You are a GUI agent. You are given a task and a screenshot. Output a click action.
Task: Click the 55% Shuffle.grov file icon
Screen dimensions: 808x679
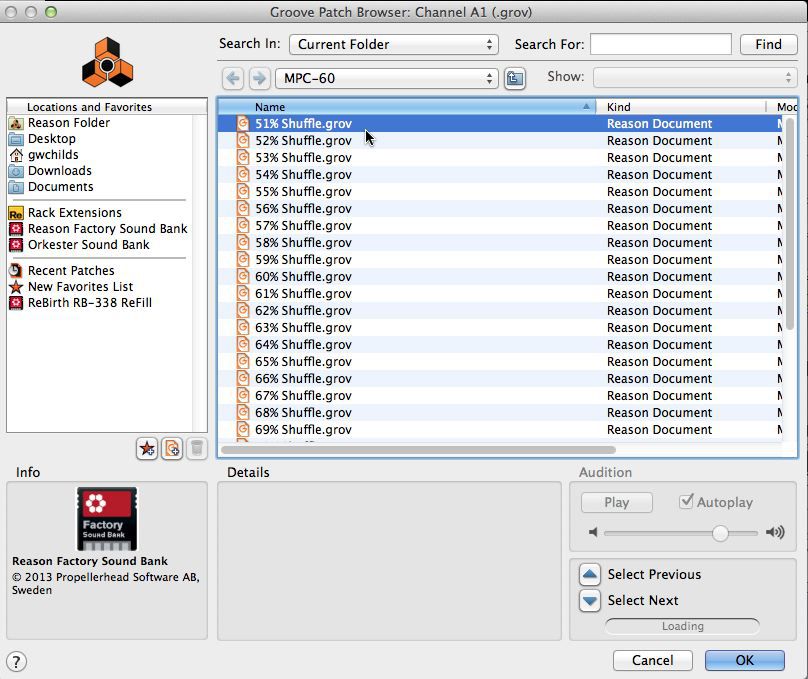(243, 191)
